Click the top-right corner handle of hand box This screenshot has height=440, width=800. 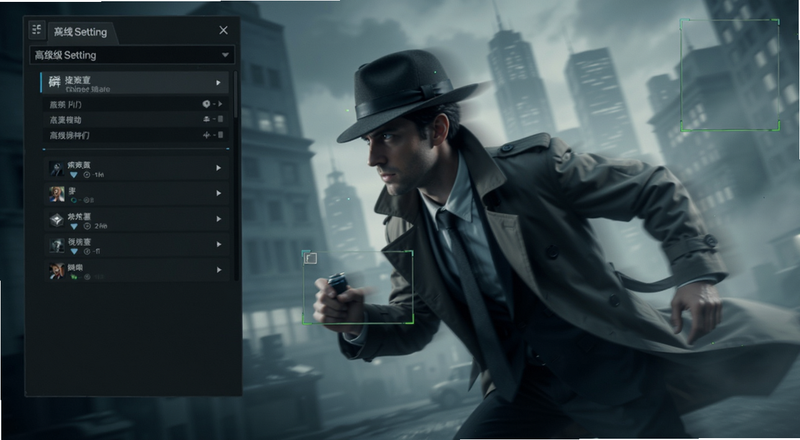(411, 253)
